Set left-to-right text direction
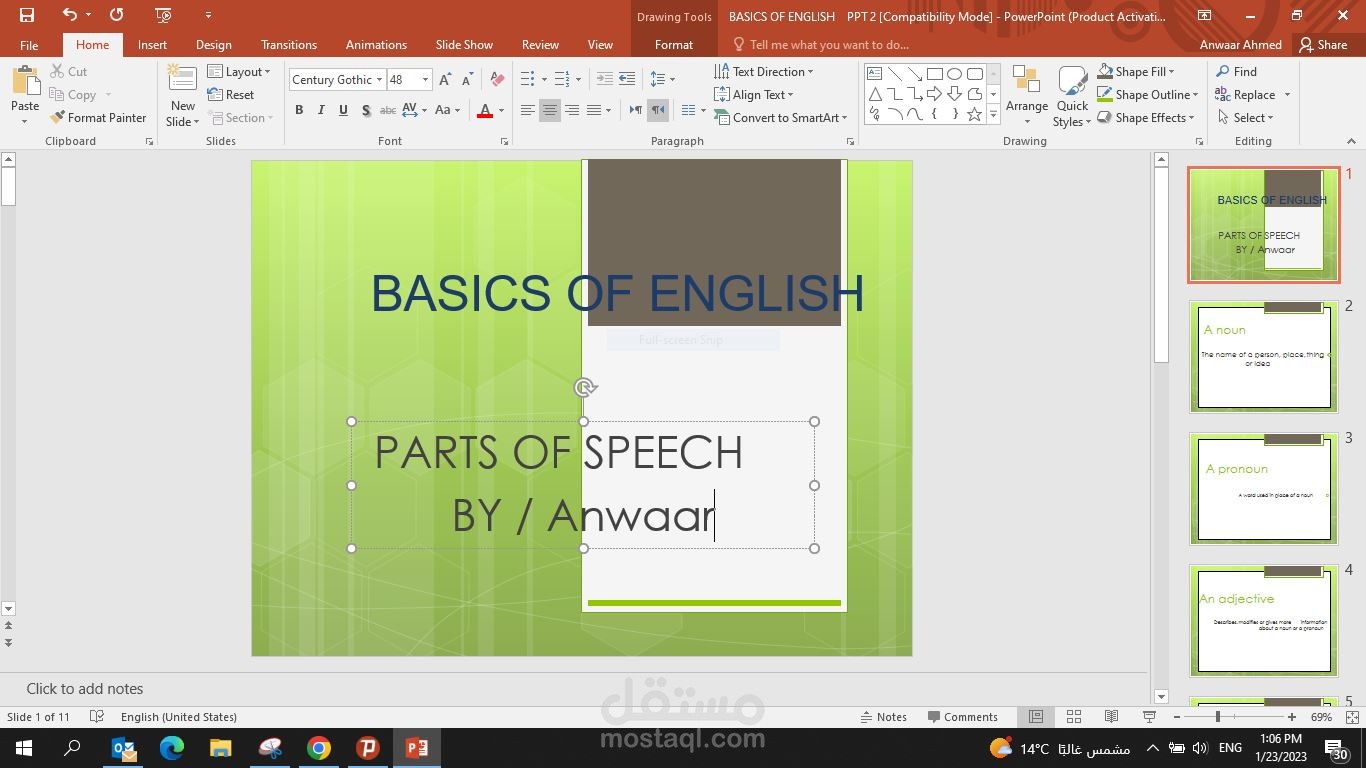This screenshot has height=768, width=1366. click(x=635, y=110)
